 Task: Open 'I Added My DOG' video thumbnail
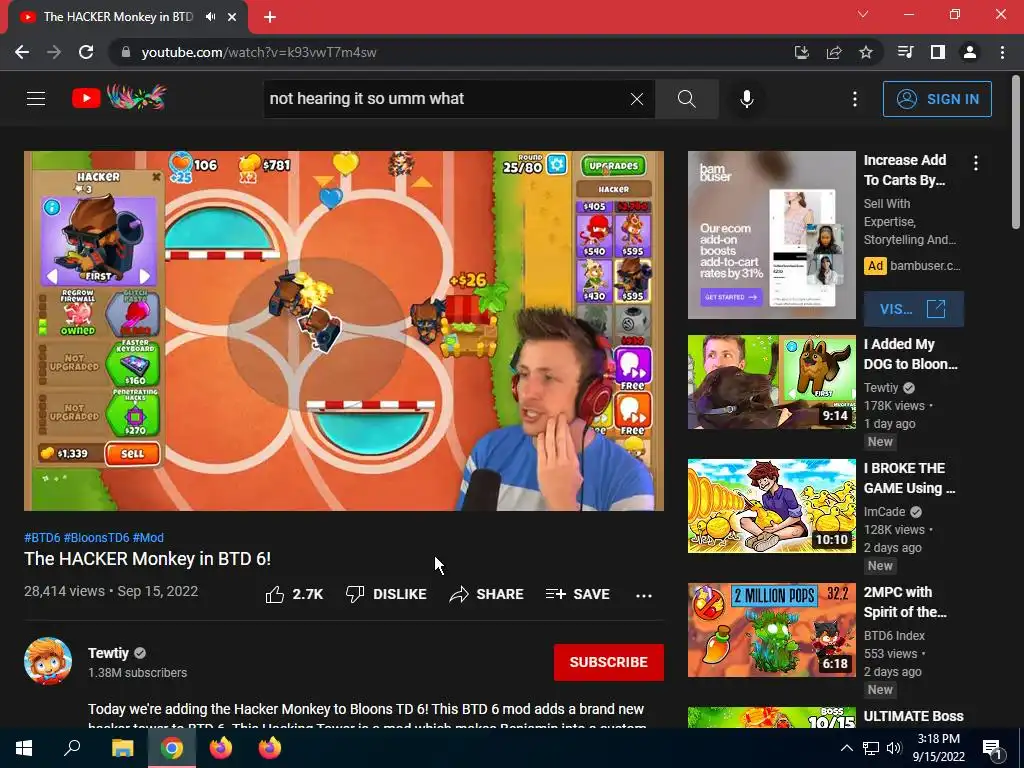771,382
